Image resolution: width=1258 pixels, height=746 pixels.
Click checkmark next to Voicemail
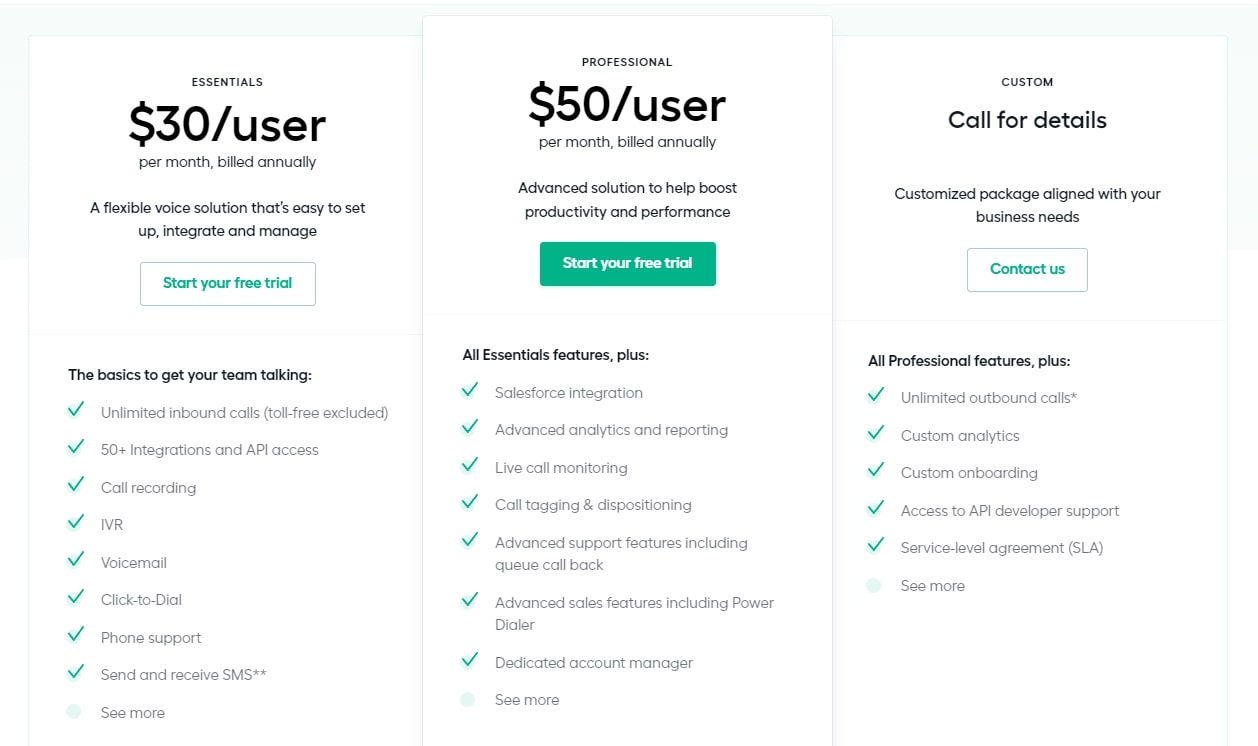[x=75, y=560]
